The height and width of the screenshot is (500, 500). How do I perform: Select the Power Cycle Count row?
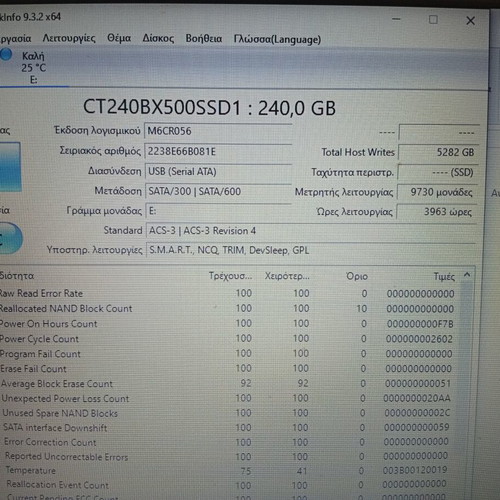tap(228, 339)
